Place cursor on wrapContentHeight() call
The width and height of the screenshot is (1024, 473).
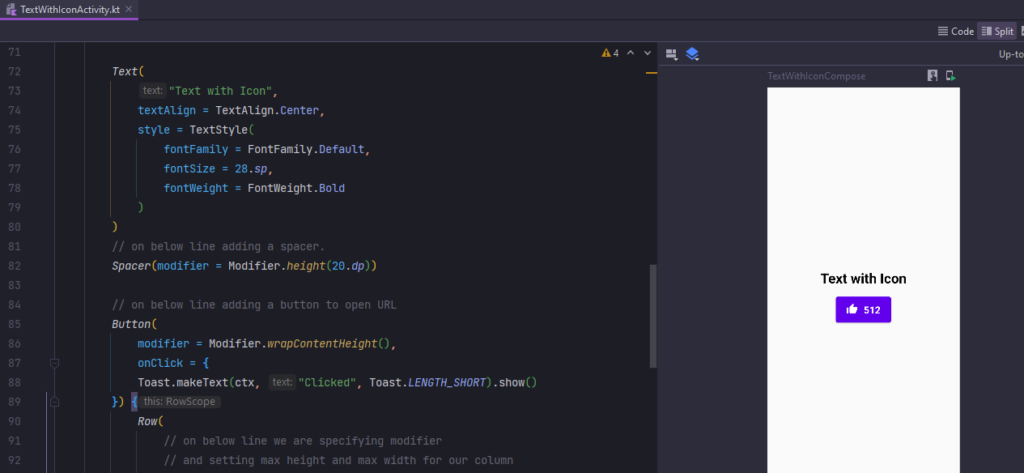click(x=328, y=344)
